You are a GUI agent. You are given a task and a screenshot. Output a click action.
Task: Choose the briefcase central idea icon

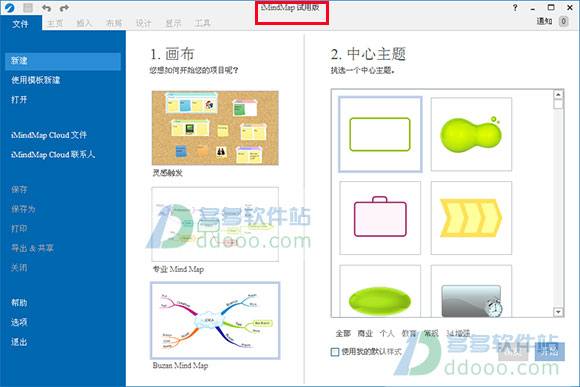[380, 218]
